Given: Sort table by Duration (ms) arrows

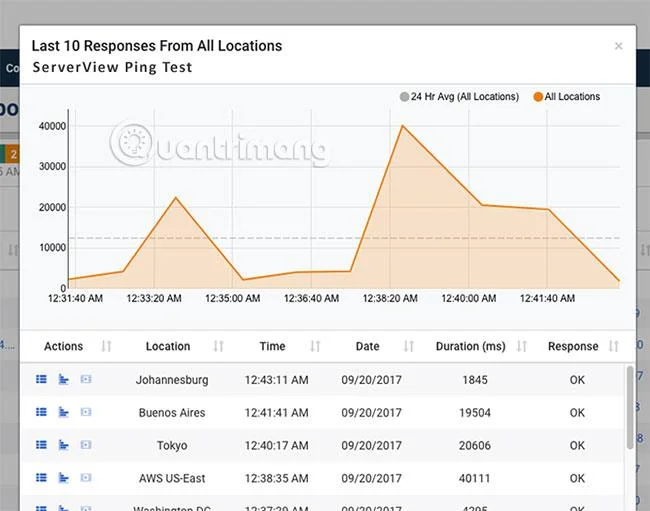Looking at the screenshot, I should coord(522,346).
